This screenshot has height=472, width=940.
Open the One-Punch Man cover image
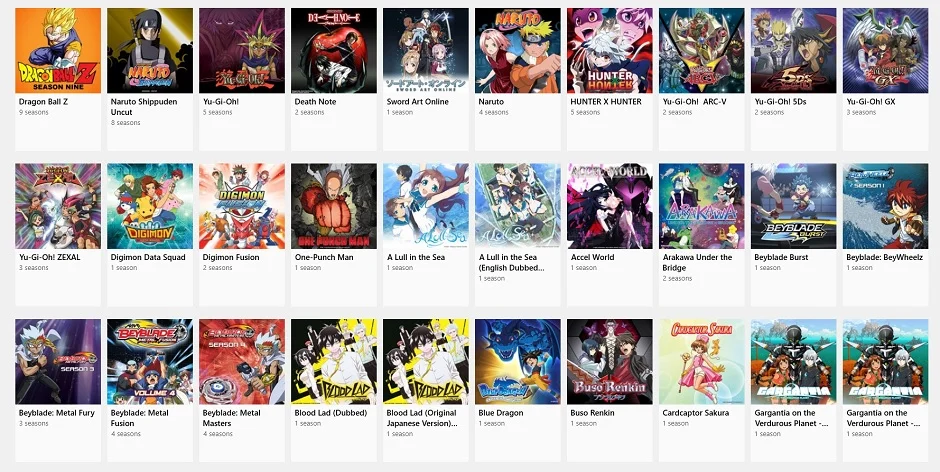pyautogui.click(x=334, y=206)
